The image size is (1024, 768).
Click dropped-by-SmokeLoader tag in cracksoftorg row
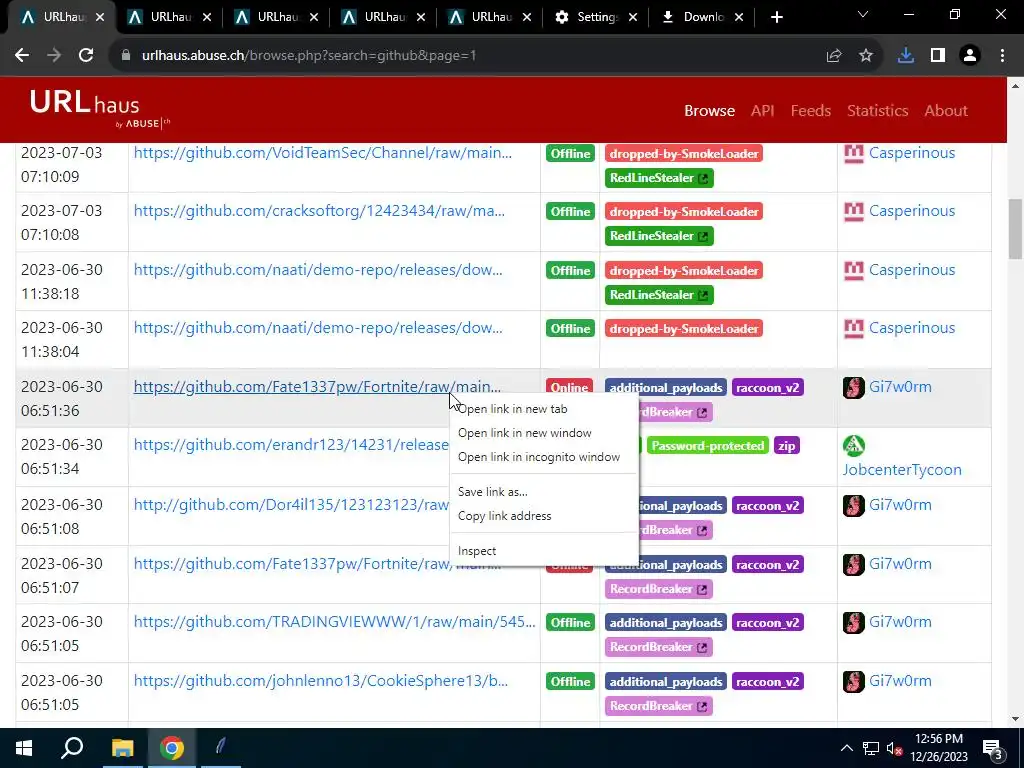684,212
